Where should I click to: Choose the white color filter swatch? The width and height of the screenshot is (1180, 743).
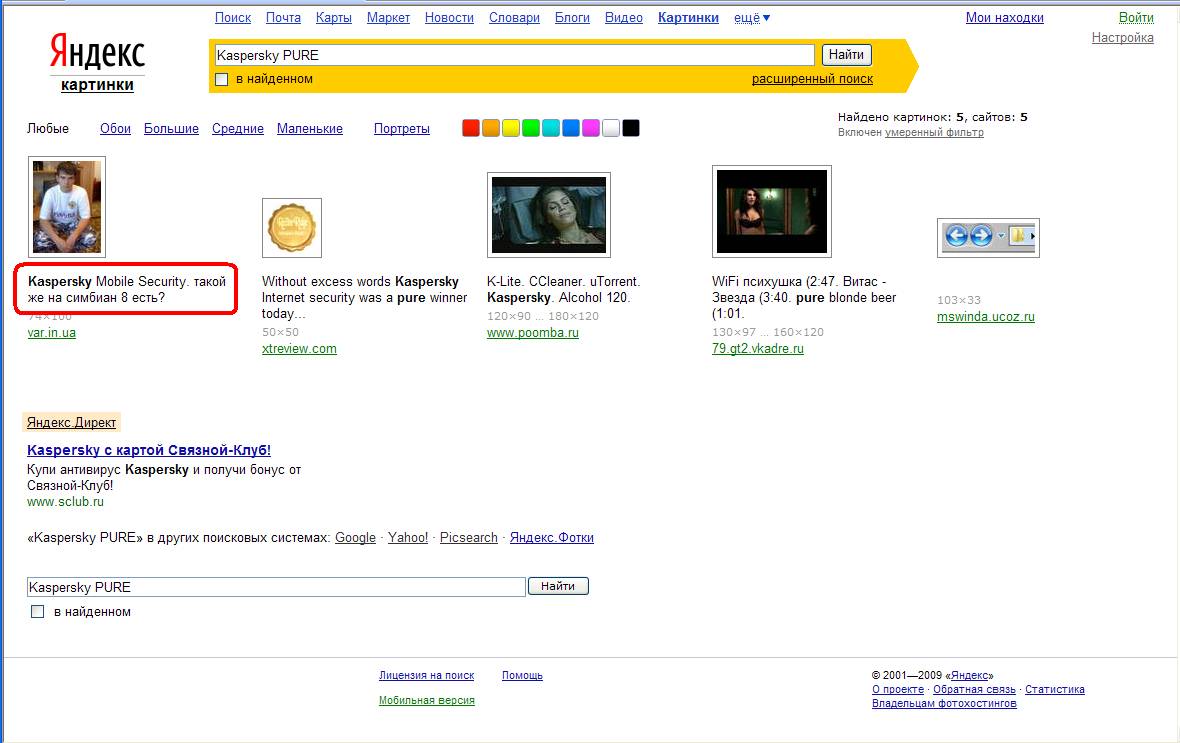click(611, 128)
